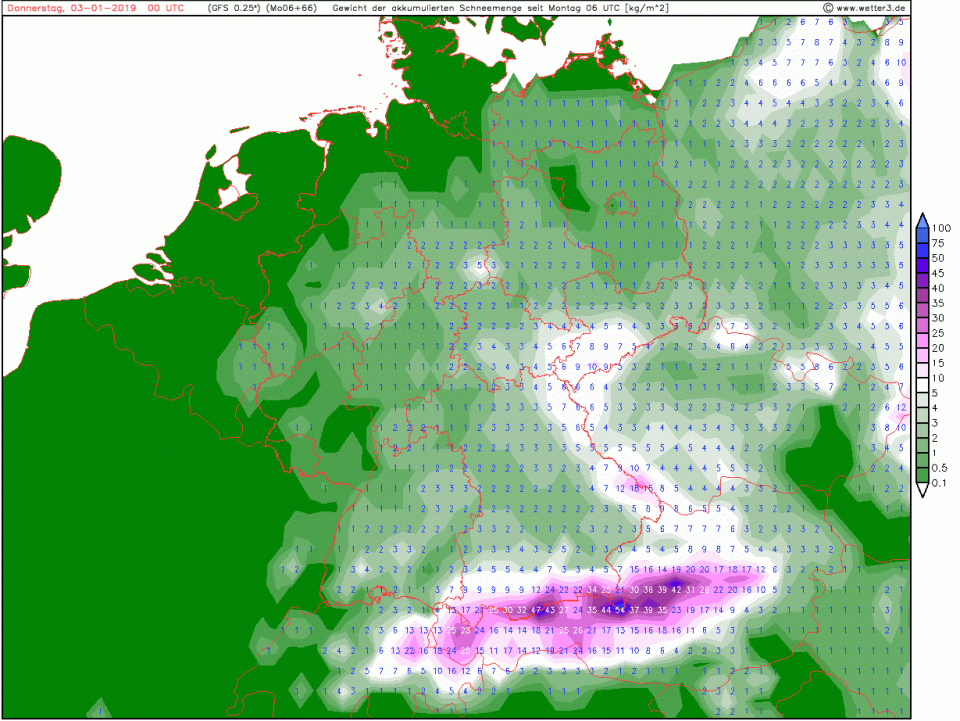Click the '15' label on the legend
This screenshot has width=960, height=721.
[x=941, y=363]
